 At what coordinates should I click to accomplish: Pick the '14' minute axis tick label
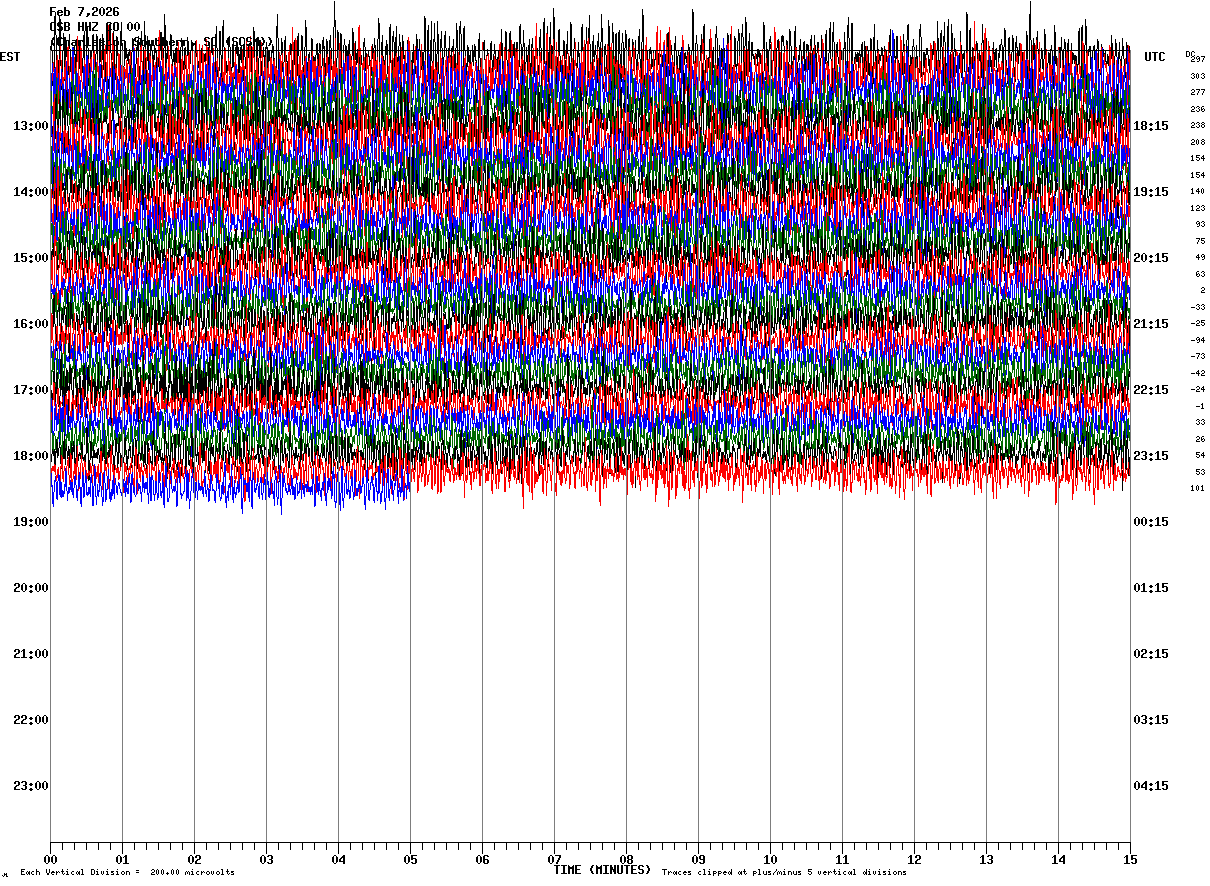click(x=1058, y=860)
